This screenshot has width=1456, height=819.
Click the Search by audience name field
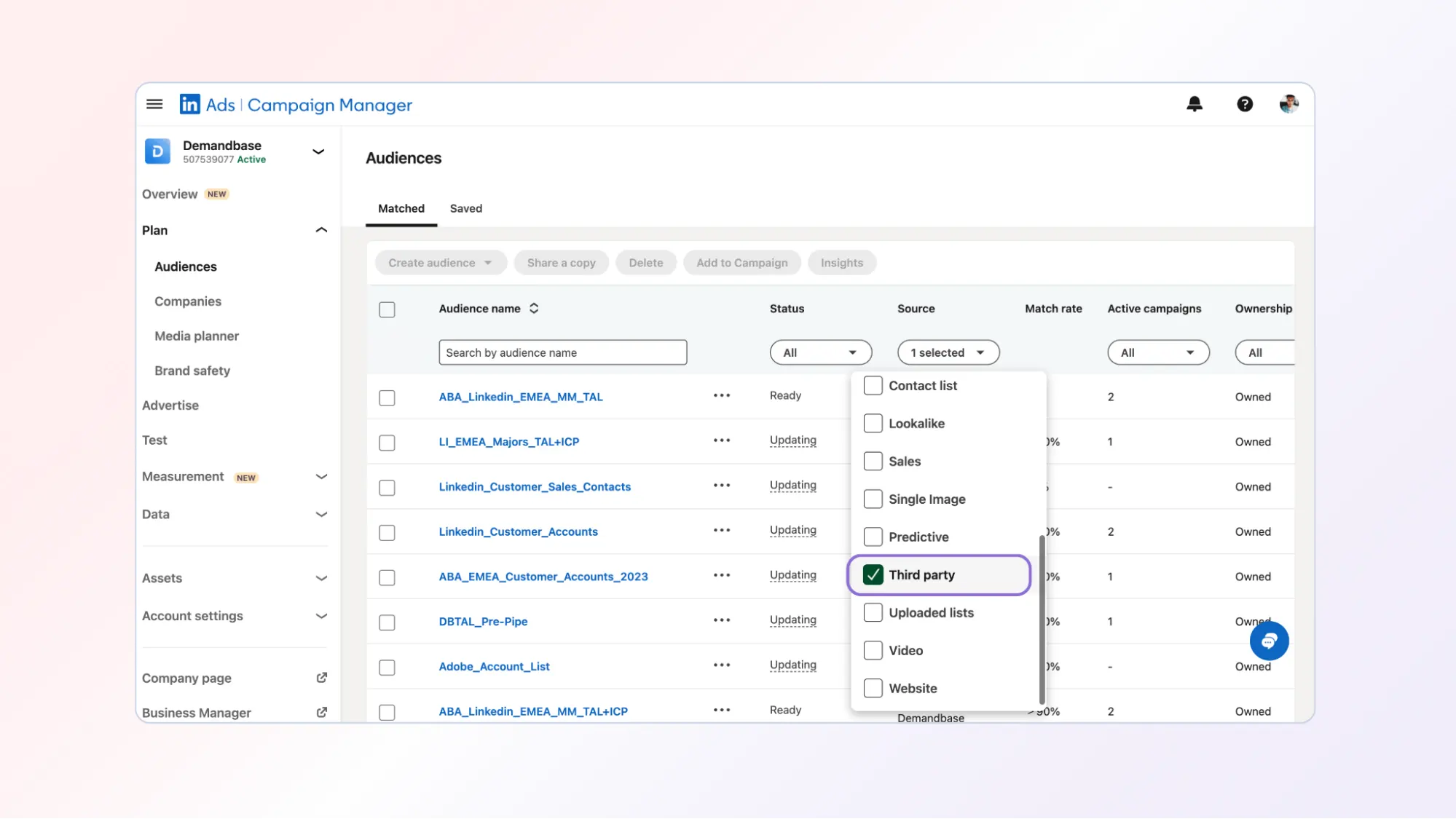(x=562, y=352)
